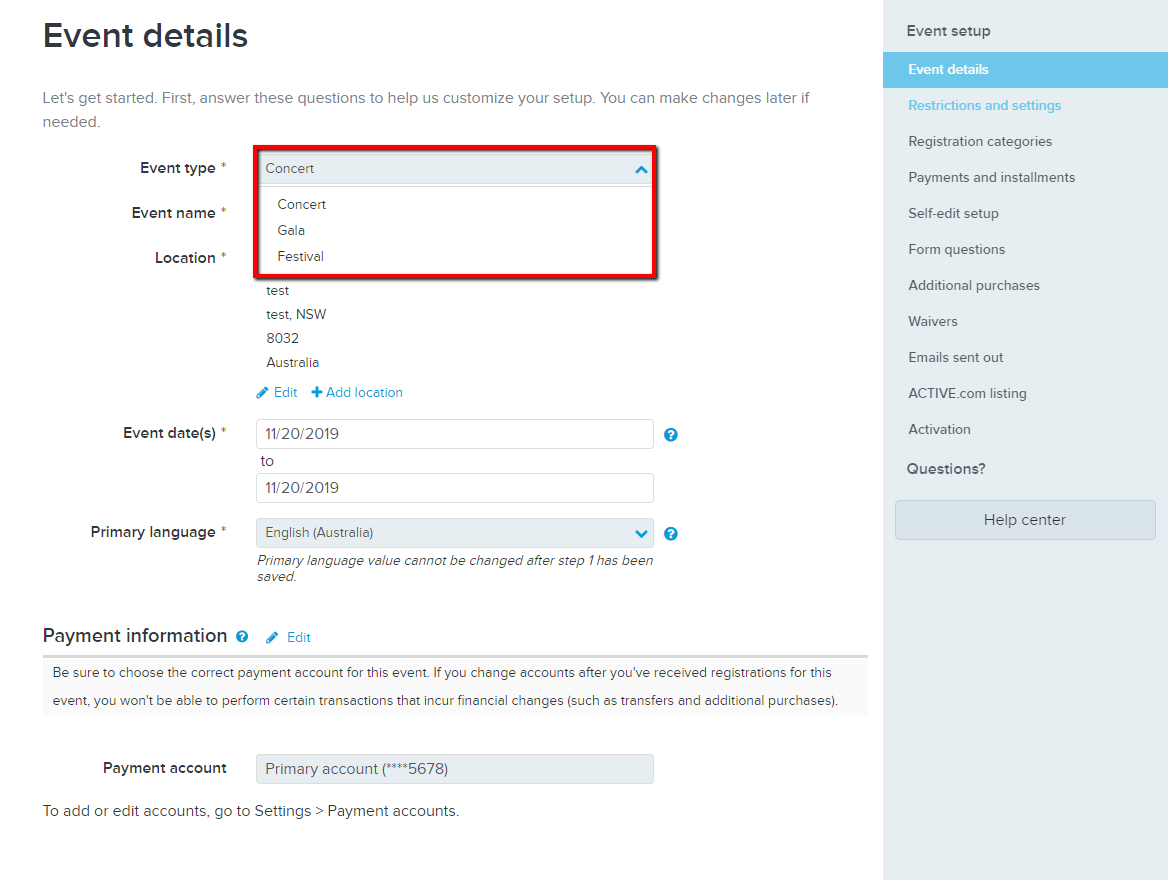1171x880 pixels.
Task: Open Restrictions and settings in sidebar
Action: click(x=984, y=105)
